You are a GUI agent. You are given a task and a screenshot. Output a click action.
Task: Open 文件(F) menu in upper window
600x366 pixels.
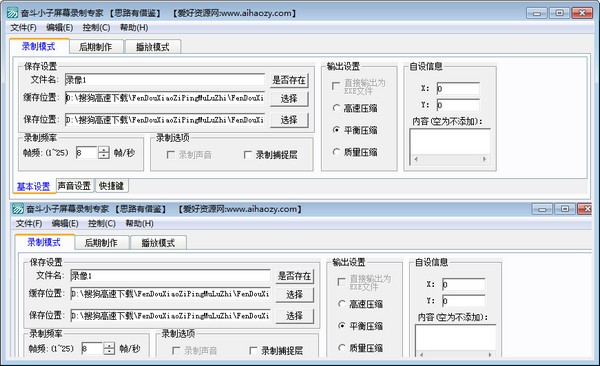click(x=23, y=28)
